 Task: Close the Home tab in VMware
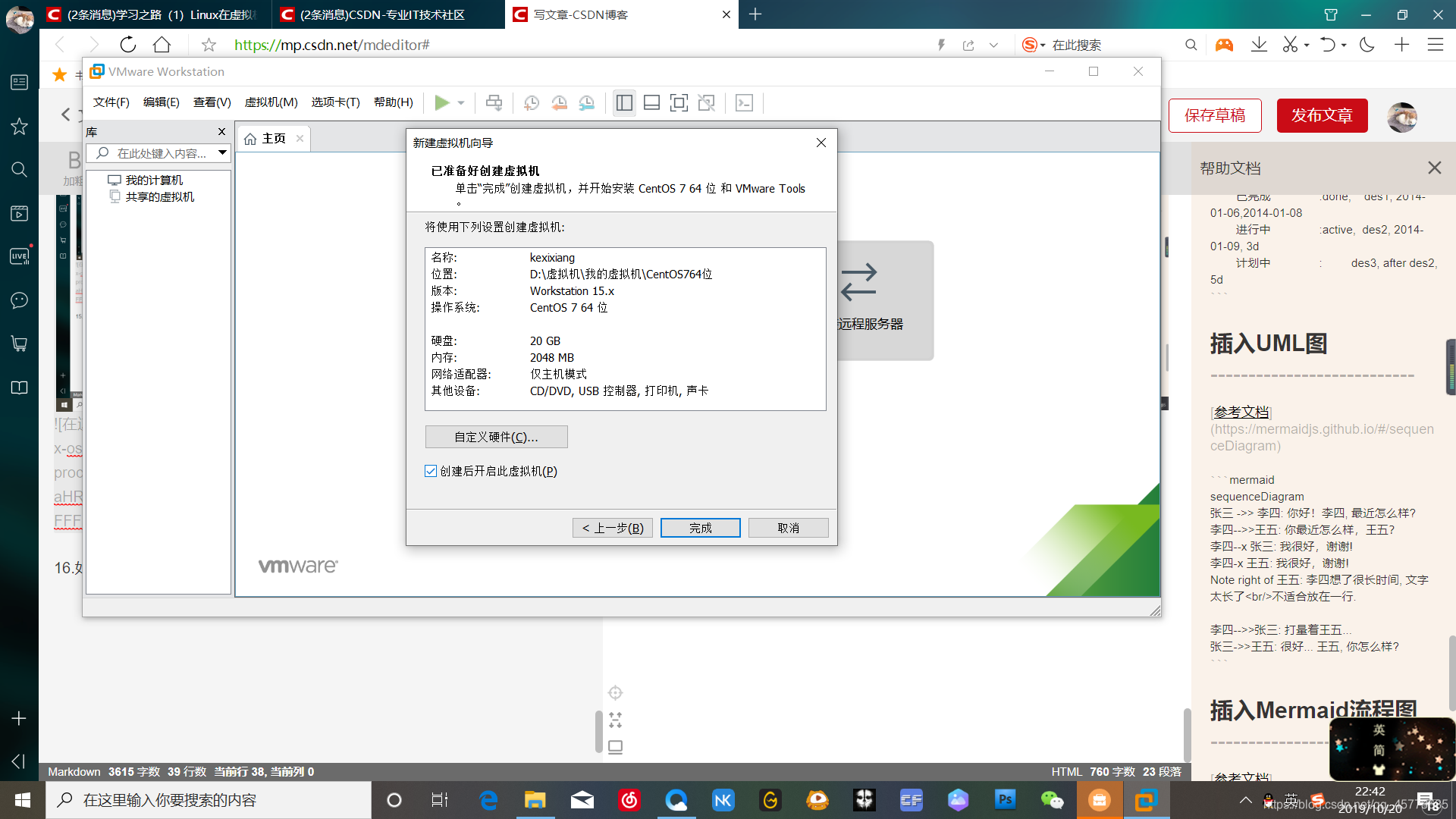300,138
